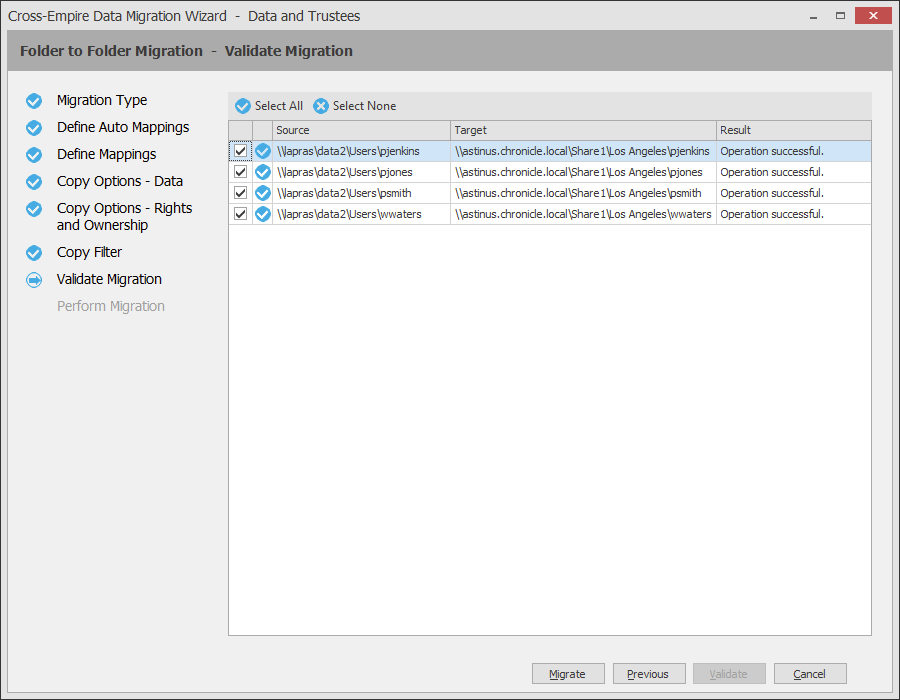Click the Previous button
900x700 pixels.
point(648,674)
